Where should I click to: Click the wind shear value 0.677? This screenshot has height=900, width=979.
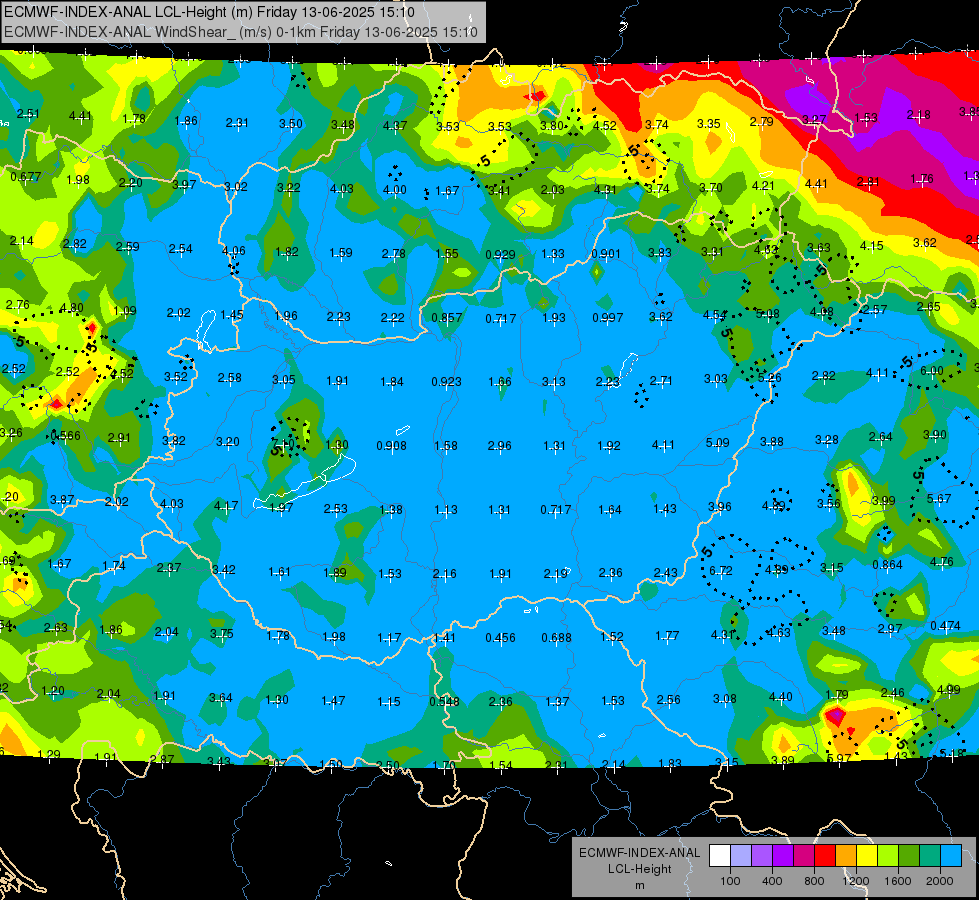[x=26, y=176]
